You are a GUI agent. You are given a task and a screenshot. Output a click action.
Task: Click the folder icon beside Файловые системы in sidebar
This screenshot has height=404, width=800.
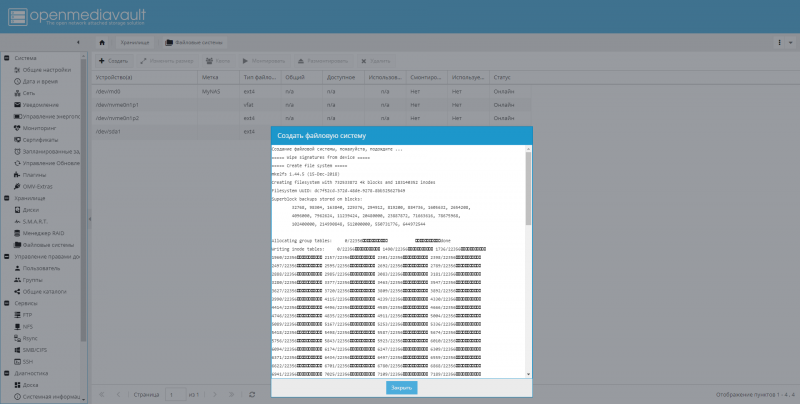pos(17,245)
